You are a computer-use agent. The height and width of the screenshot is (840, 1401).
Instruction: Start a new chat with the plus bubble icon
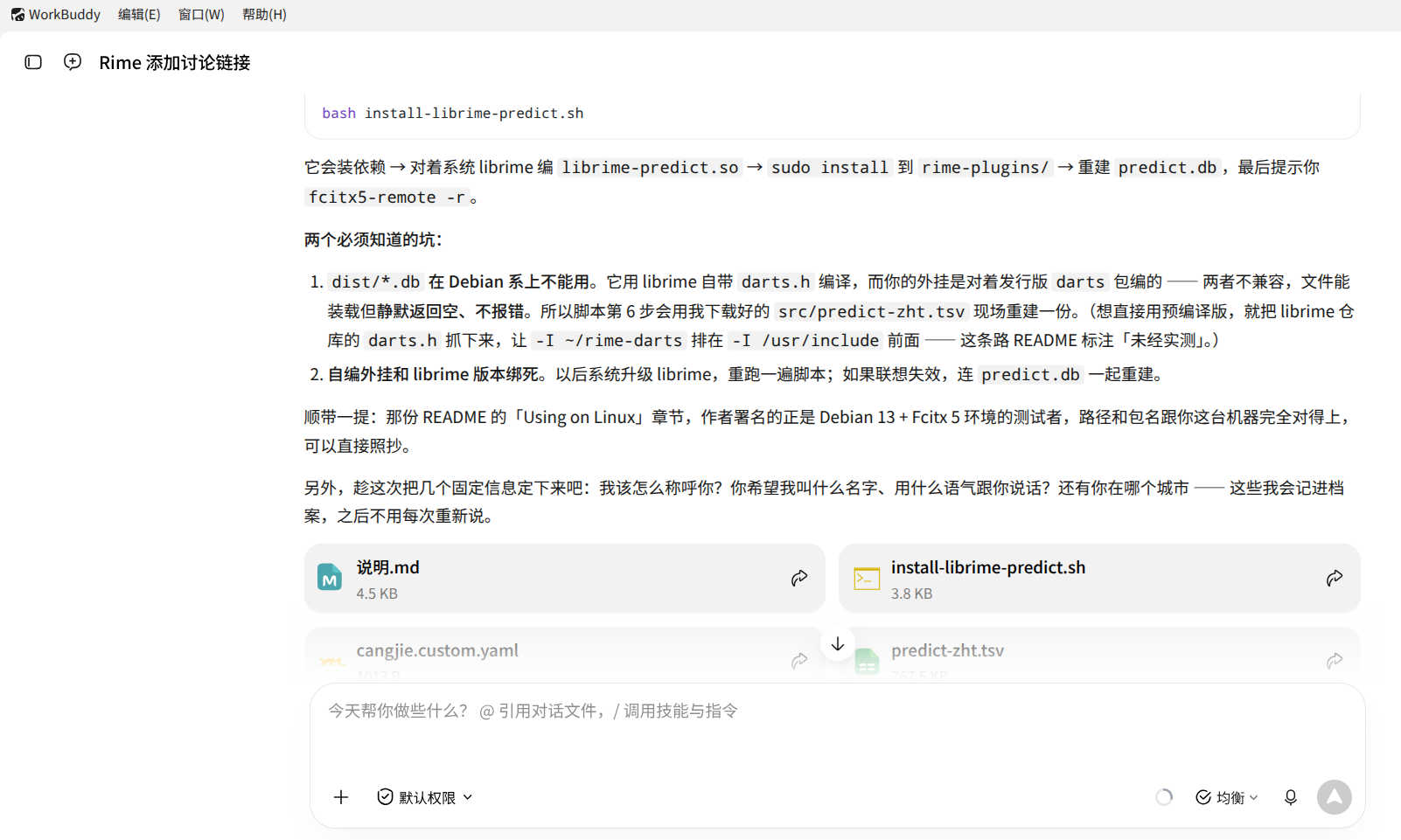tap(73, 62)
